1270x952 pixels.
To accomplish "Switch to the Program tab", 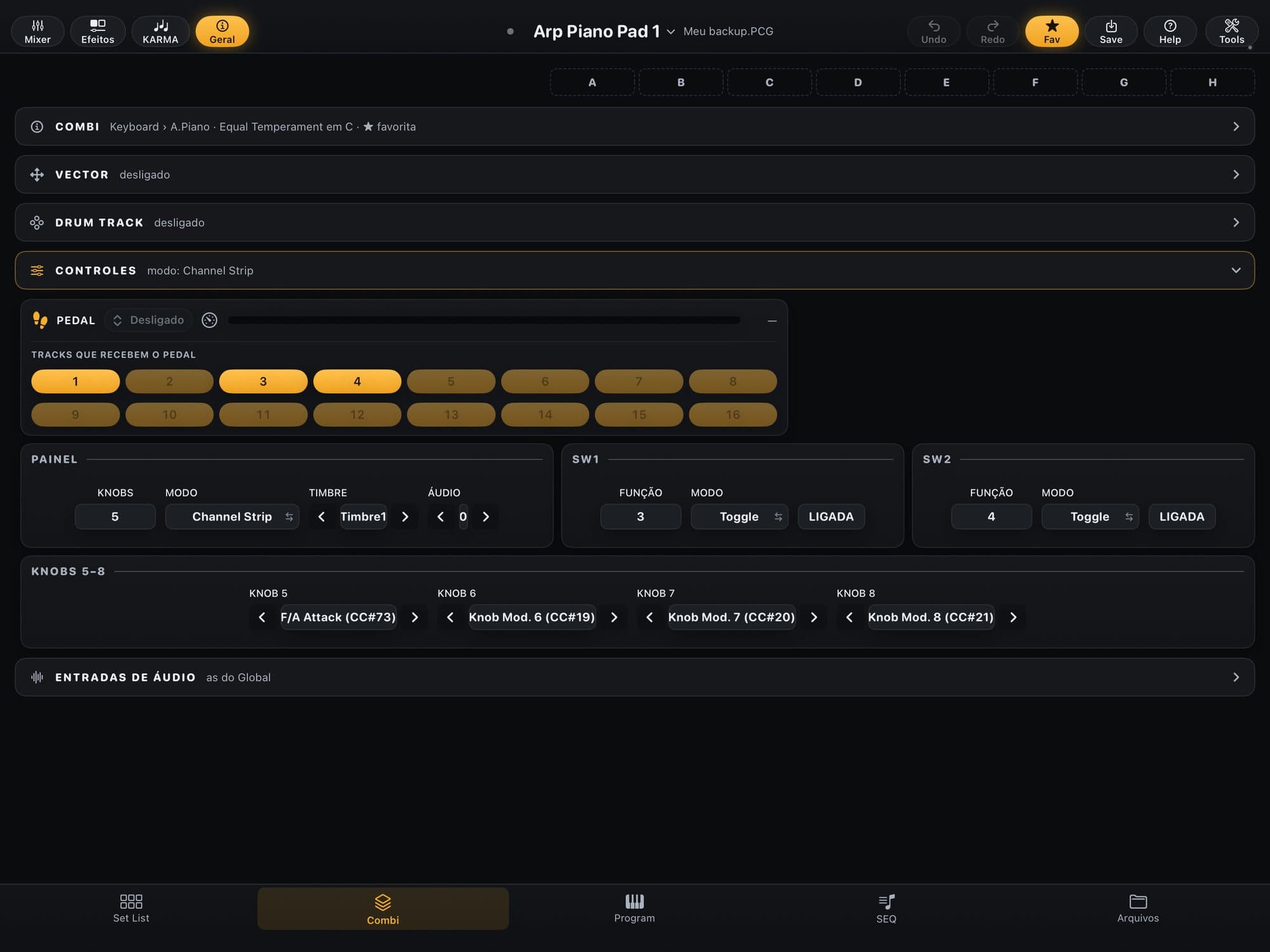I will pyautogui.click(x=634, y=909).
